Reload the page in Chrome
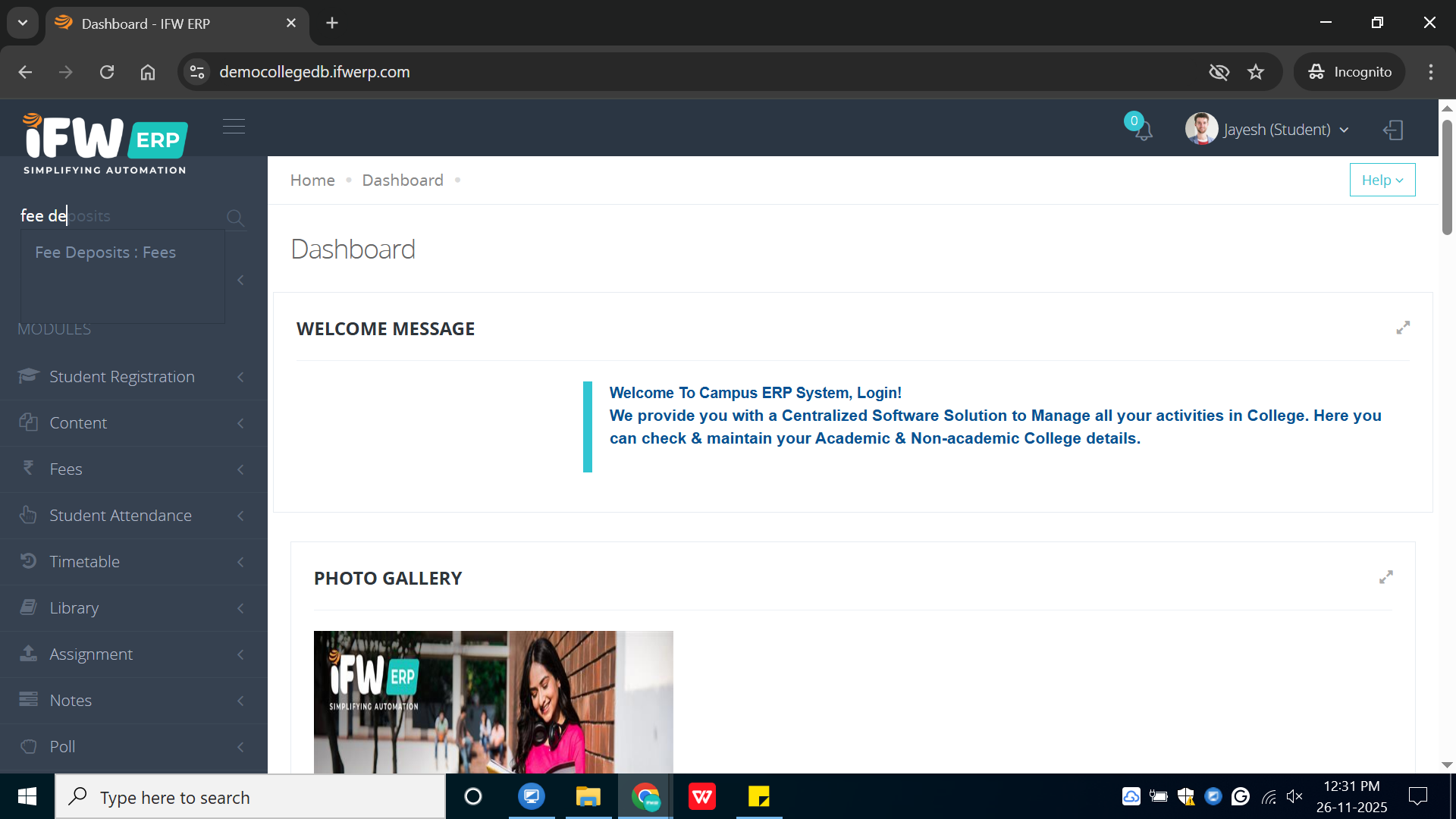 pyautogui.click(x=107, y=72)
